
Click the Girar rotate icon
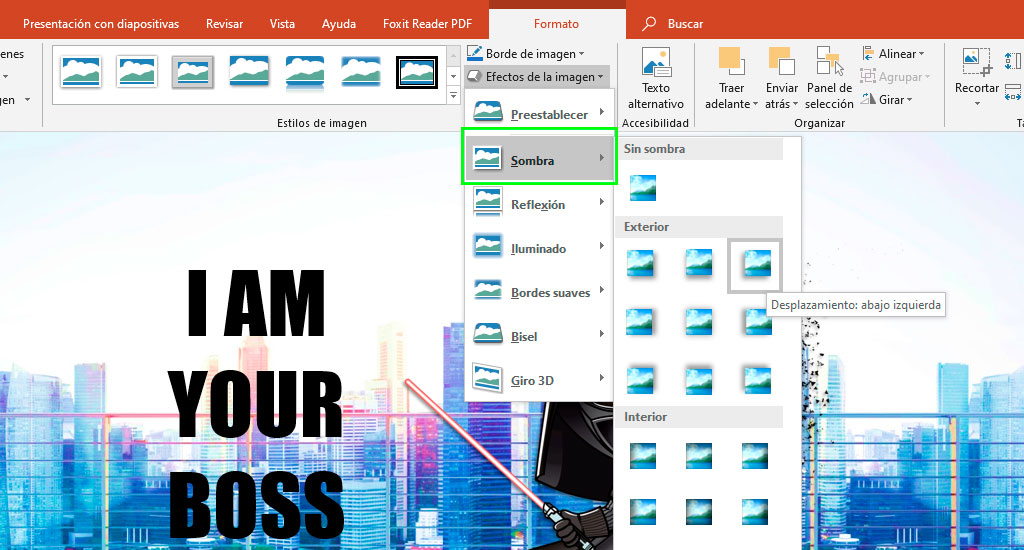click(868, 99)
